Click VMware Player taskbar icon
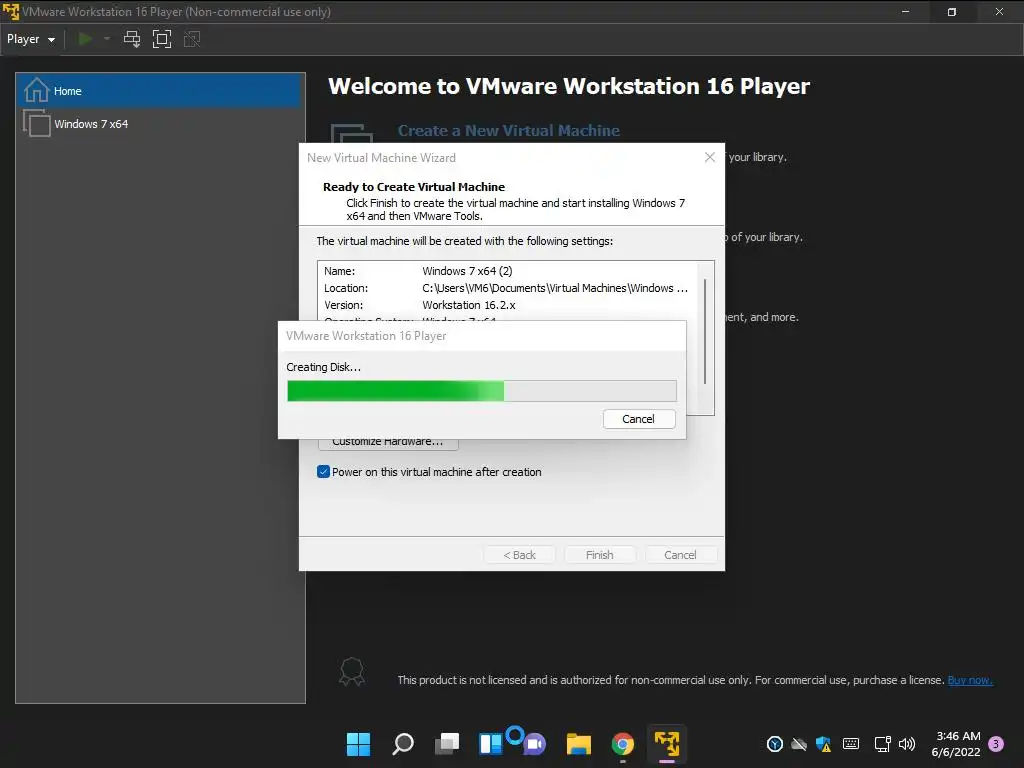1024x768 pixels. coord(667,744)
